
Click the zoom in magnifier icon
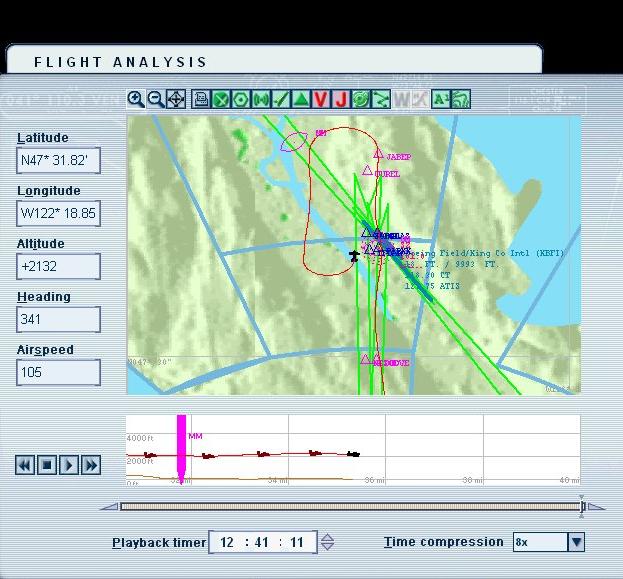click(133, 99)
